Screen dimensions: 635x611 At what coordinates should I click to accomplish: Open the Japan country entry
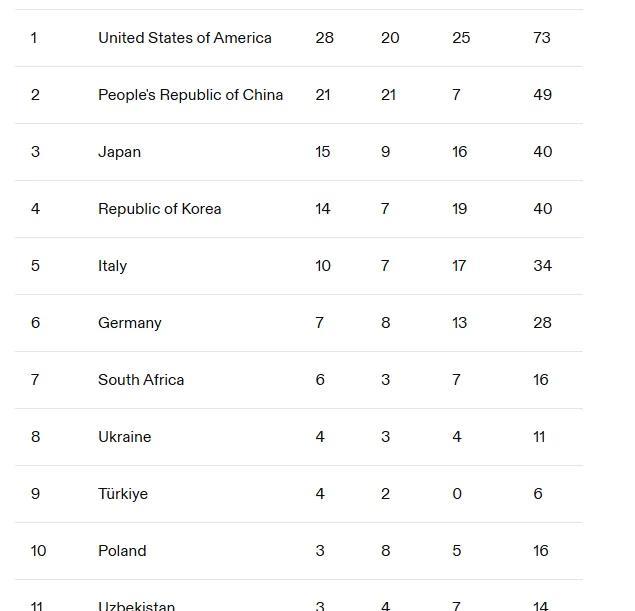(119, 152)
